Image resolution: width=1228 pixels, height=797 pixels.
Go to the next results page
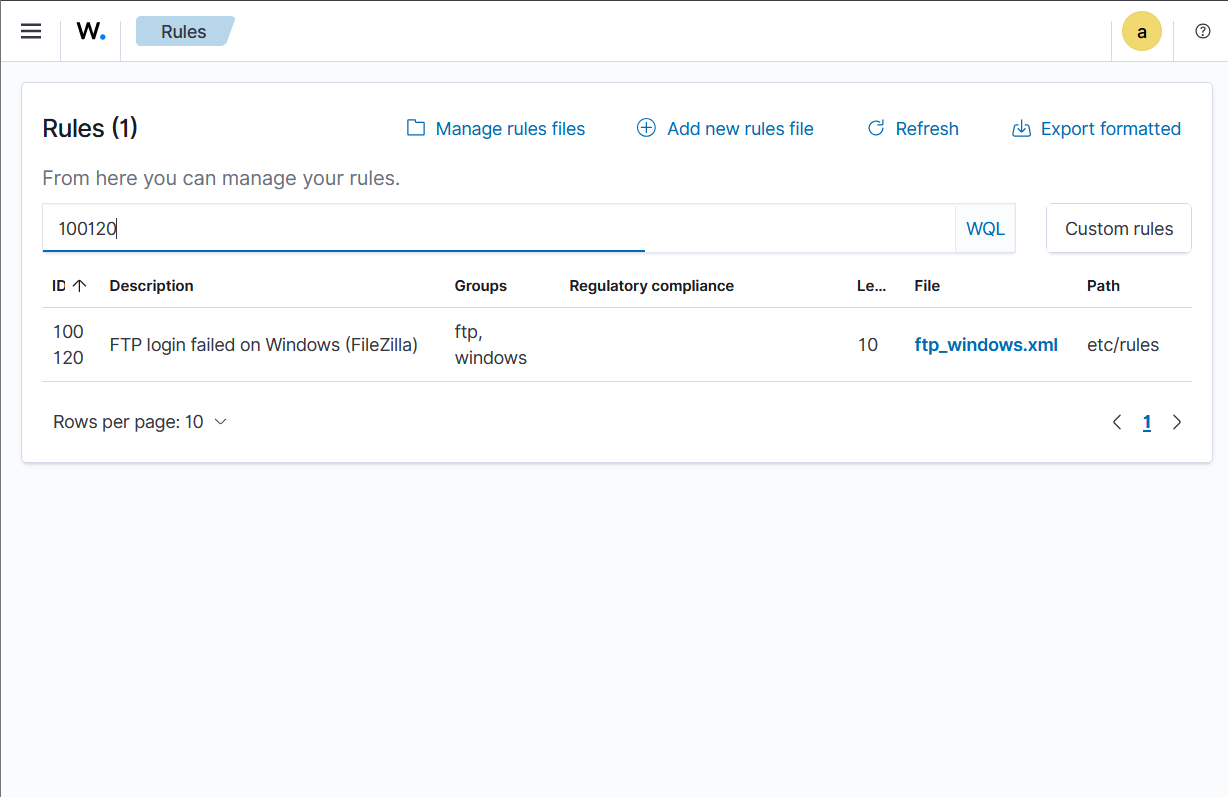point(1177,422)
